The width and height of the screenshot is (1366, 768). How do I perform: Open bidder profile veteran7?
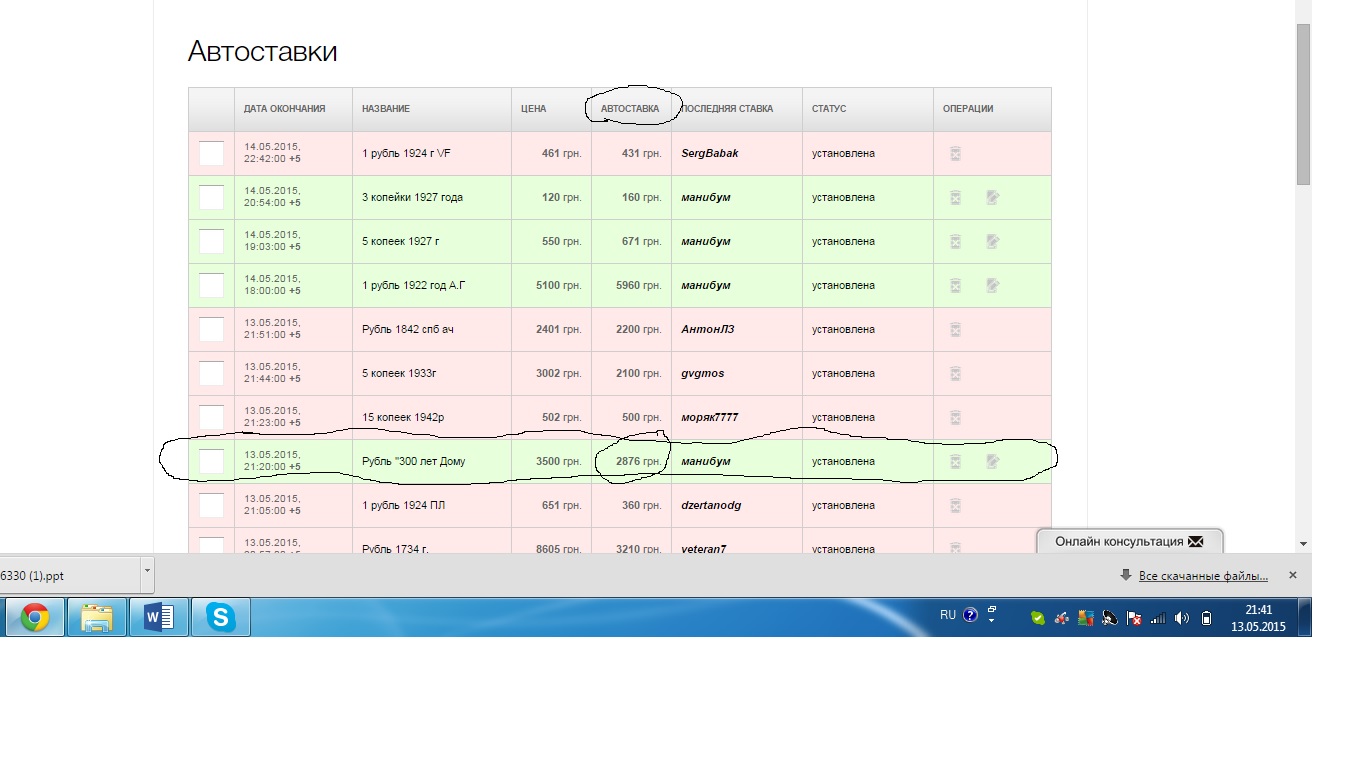click(x=704, y=549)
